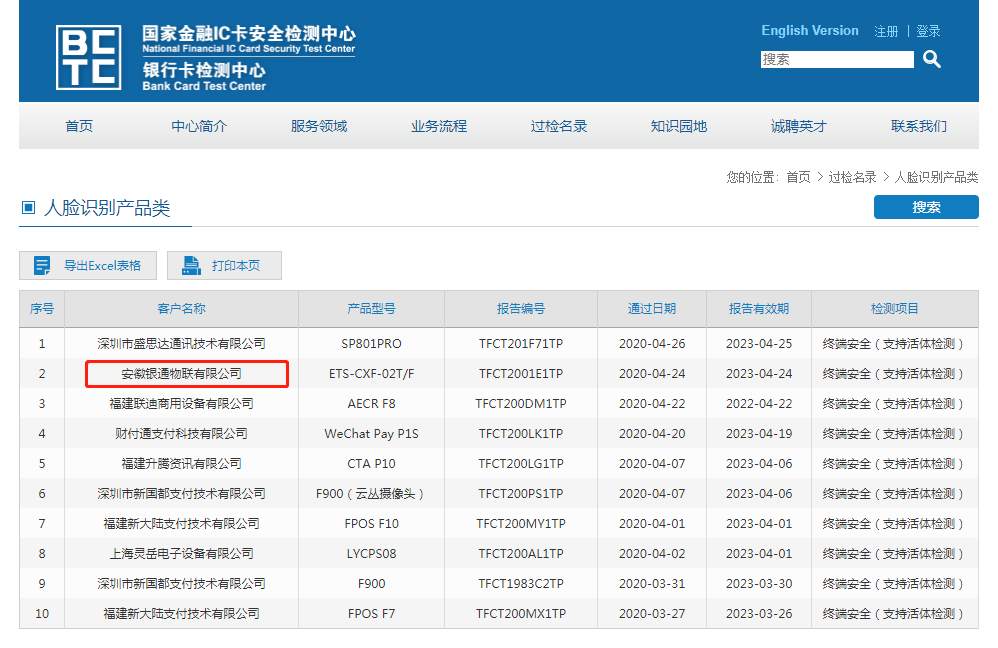Click the blue 搜索 button
998x648 pixels.
[x=926, y=207]
